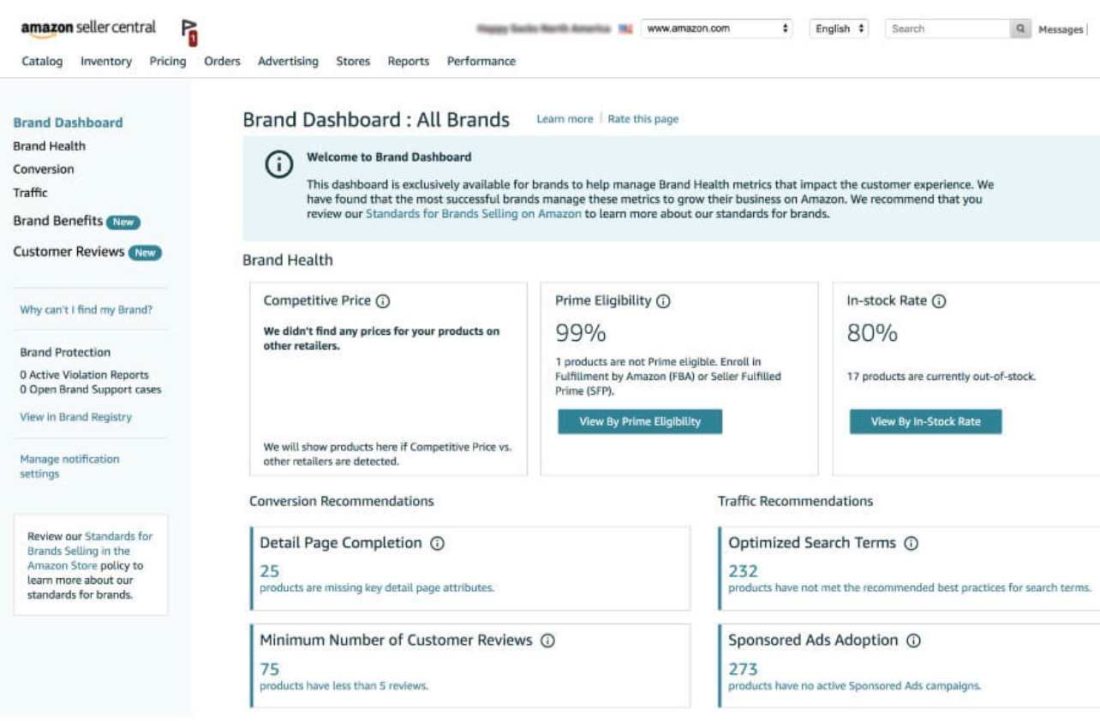Open In-stock Rate info icon
This screenshot has width=1100, height=721.
click(x=939, y=301)
